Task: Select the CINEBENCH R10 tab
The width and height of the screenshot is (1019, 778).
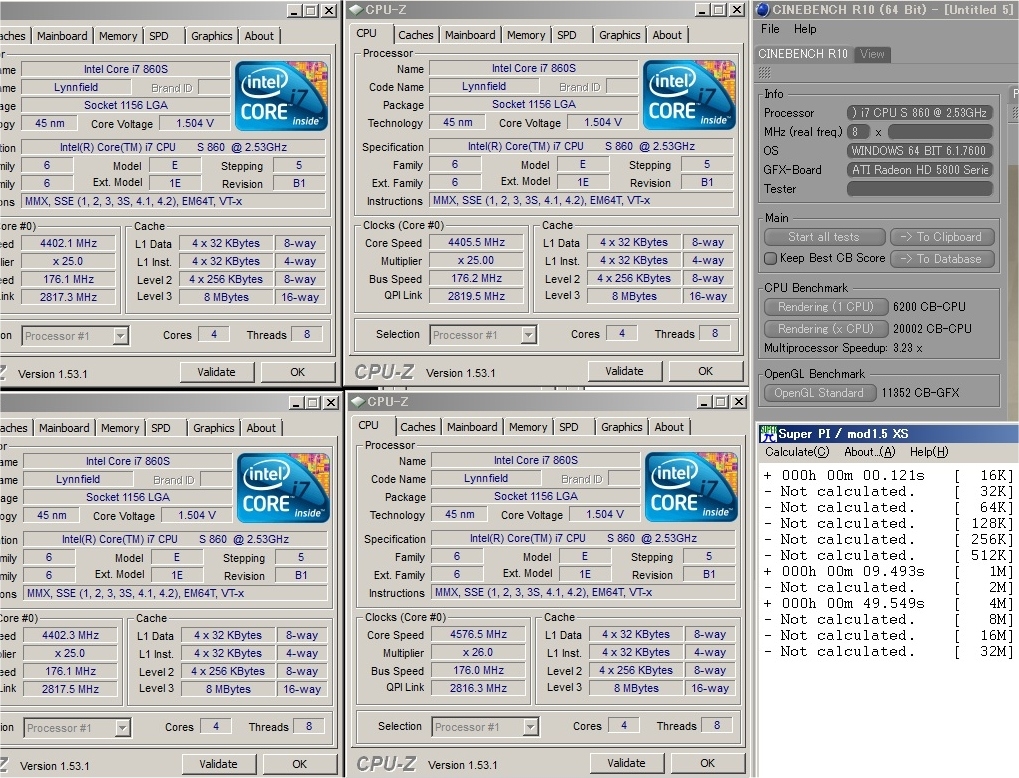Action: (x=803, y=54)
